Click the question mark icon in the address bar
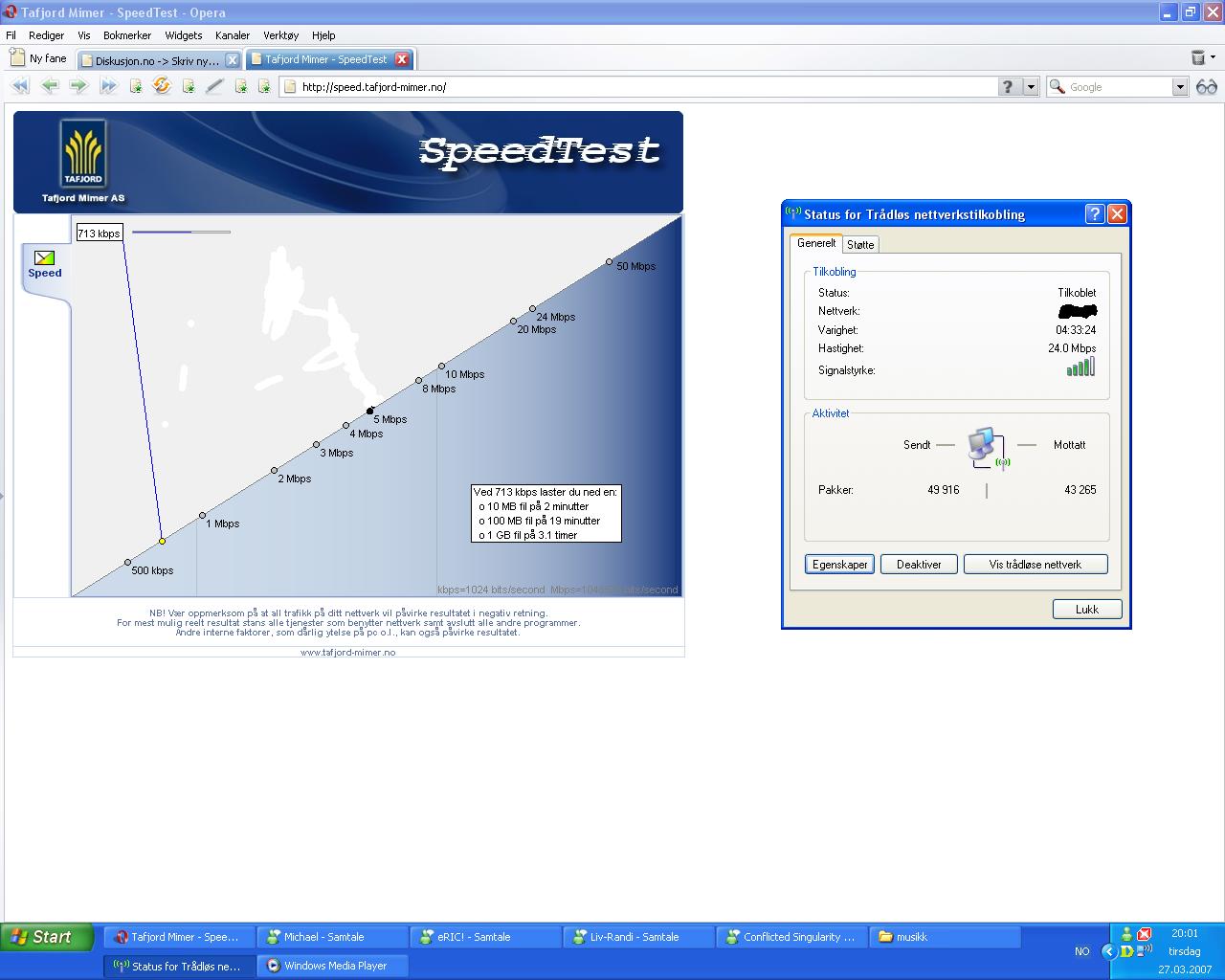The image size is (1225, 980). (1009, 86)
